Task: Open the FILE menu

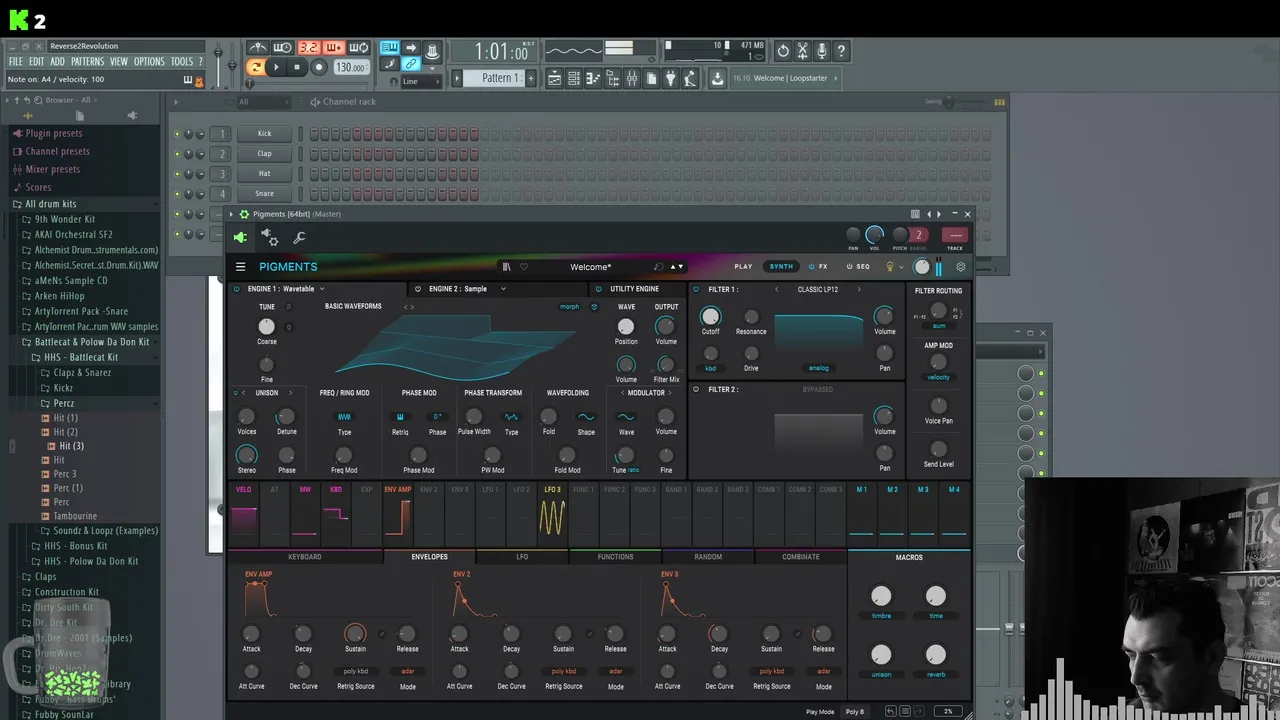Action: click(16, 62)
